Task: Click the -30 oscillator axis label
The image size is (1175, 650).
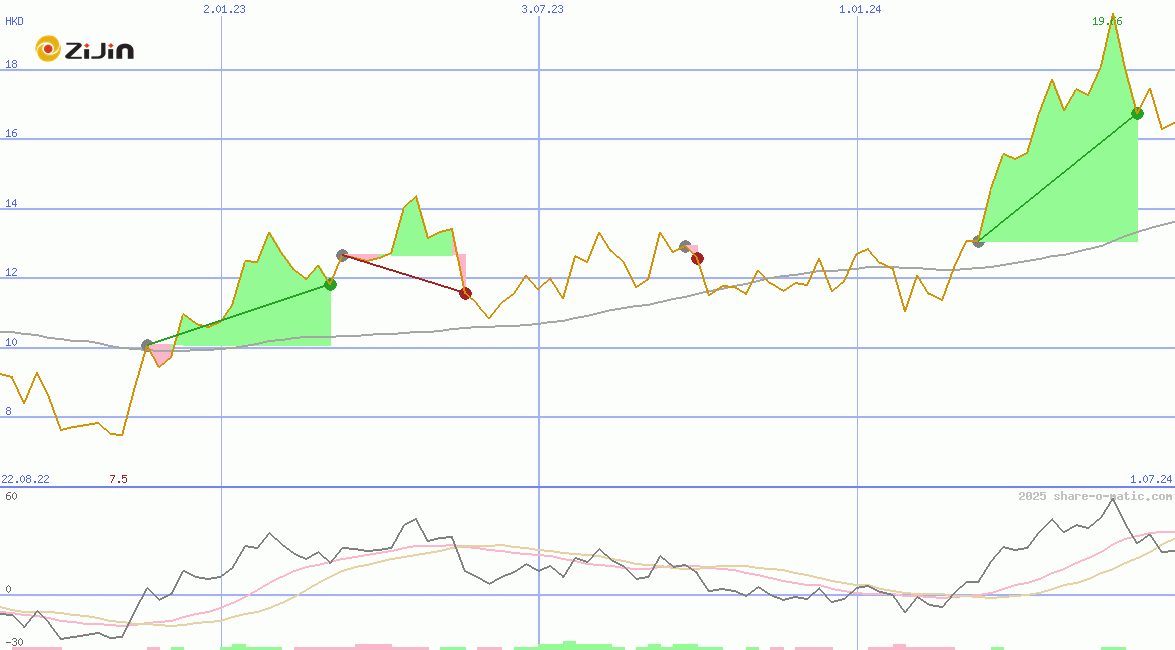Action: pos(14,643)
